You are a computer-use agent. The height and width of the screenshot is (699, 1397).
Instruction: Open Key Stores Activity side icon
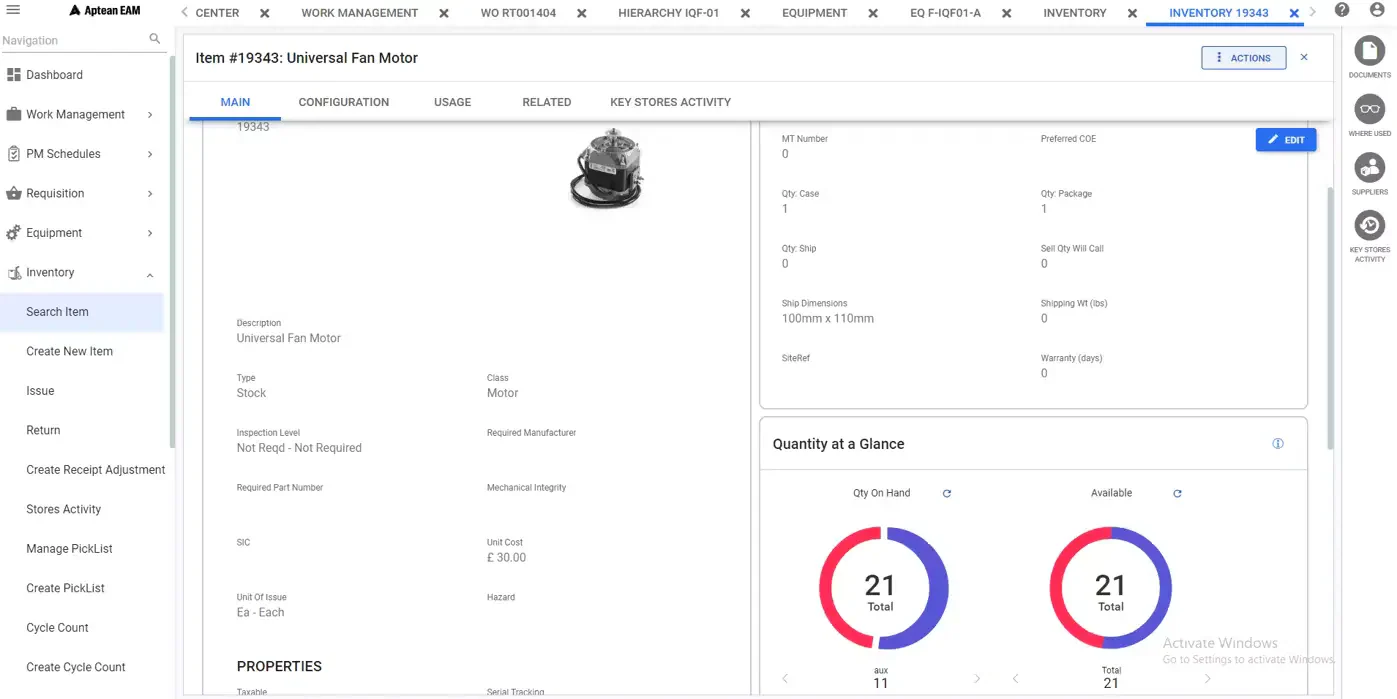tap(1369, 225)
